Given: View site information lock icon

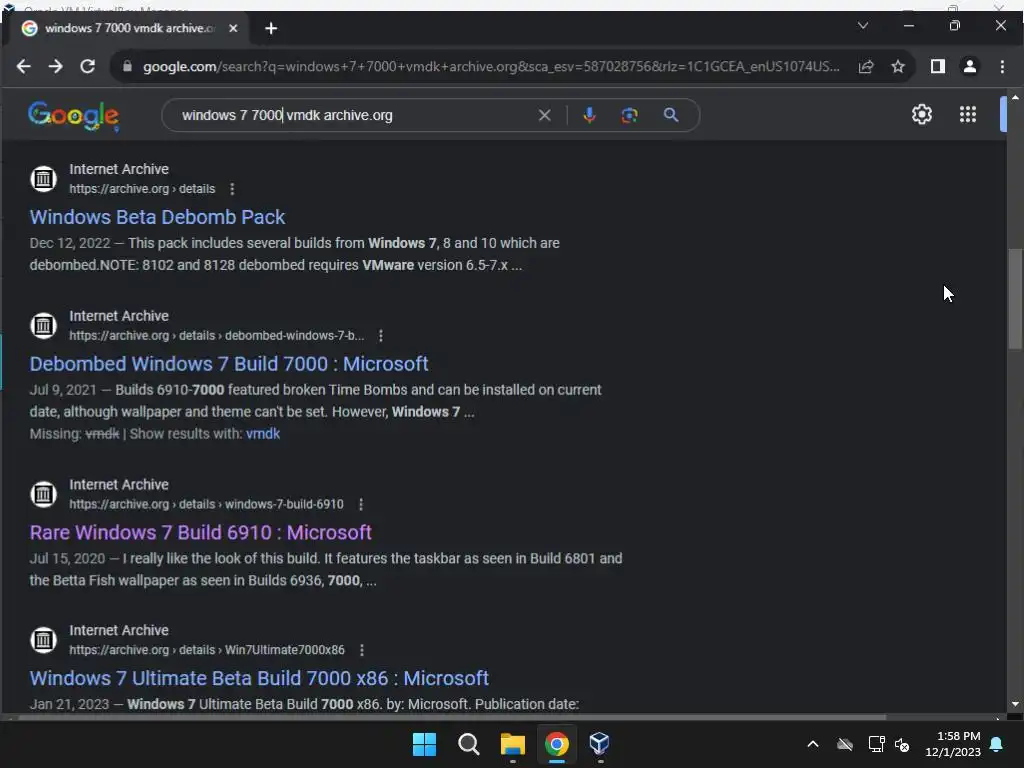Looking at the screenshot, I should [127, 67].
